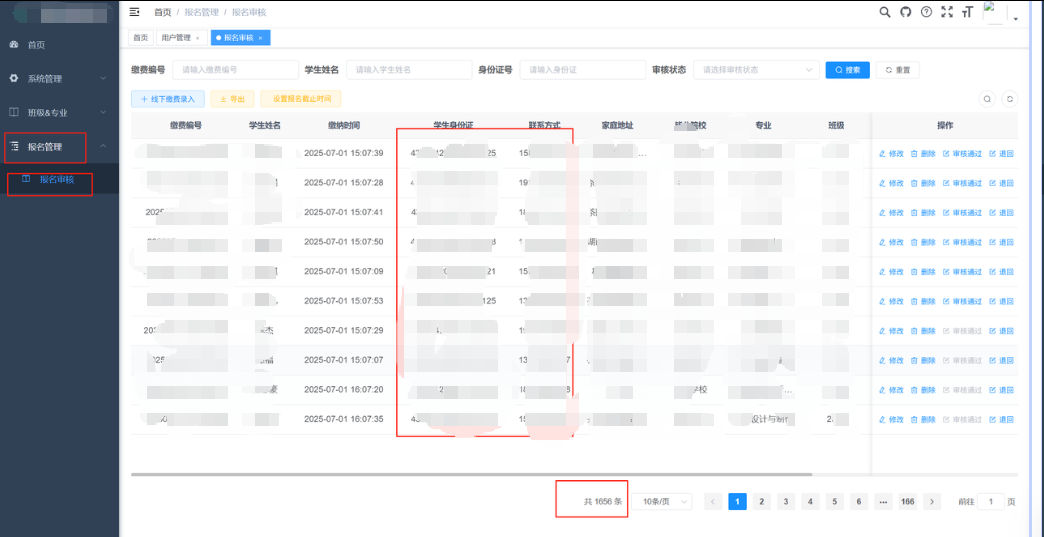
Task: Click 修改 in the 15:07:50 row
Action: pyautogui.click(x=892, y=242)
